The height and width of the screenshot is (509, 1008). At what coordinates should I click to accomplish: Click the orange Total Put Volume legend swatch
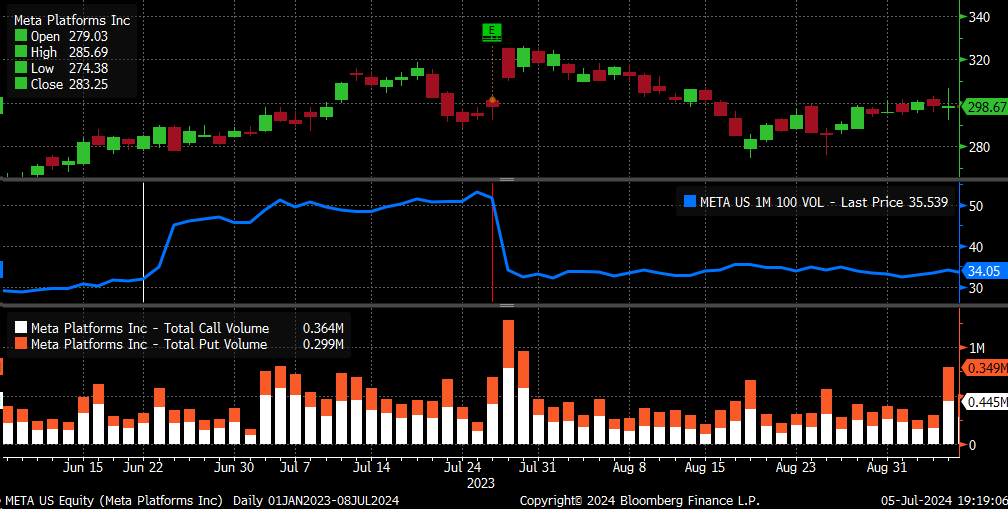click(x=21, y=344)
